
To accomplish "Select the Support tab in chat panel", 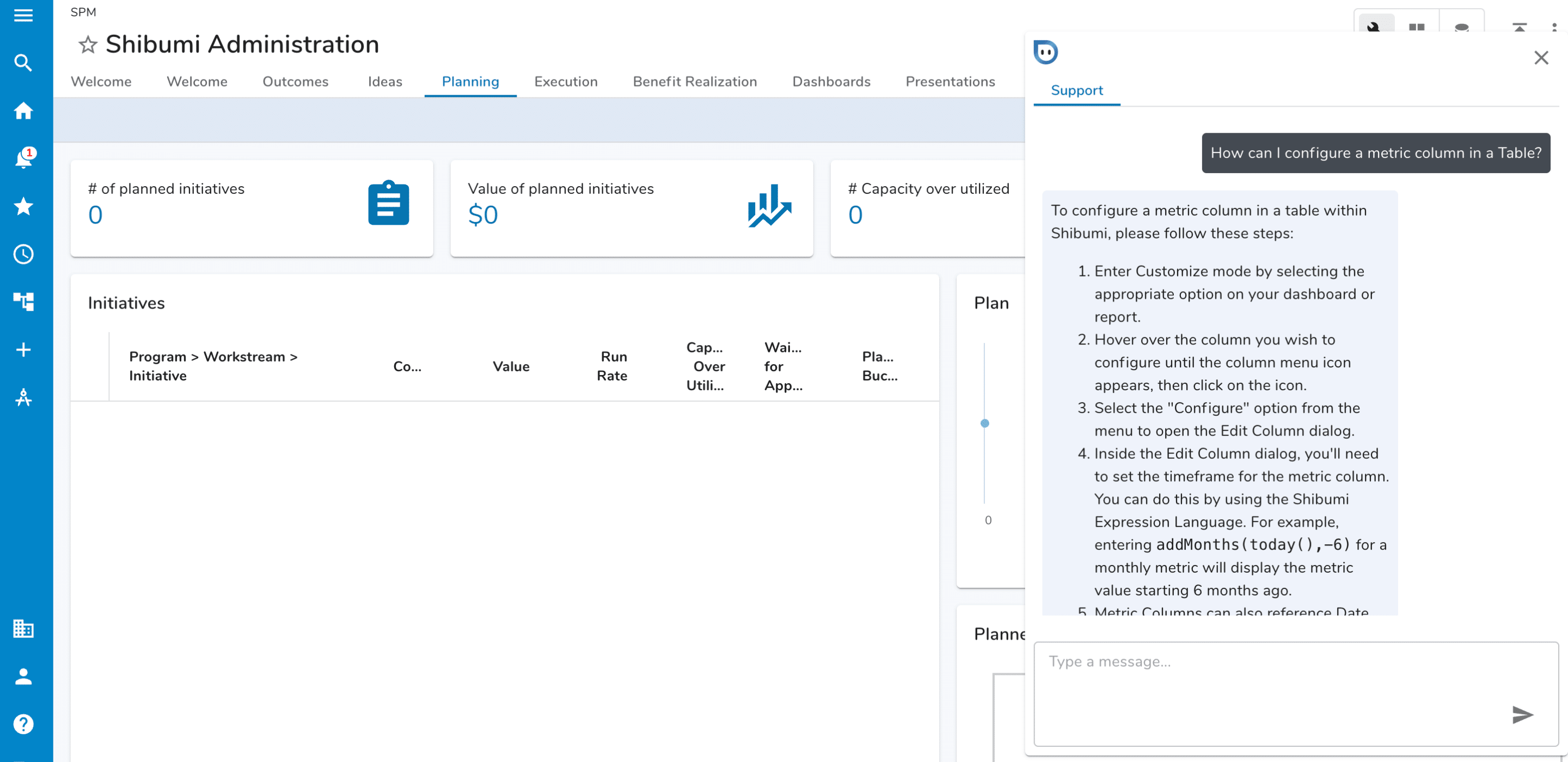I will point(1076,91).
